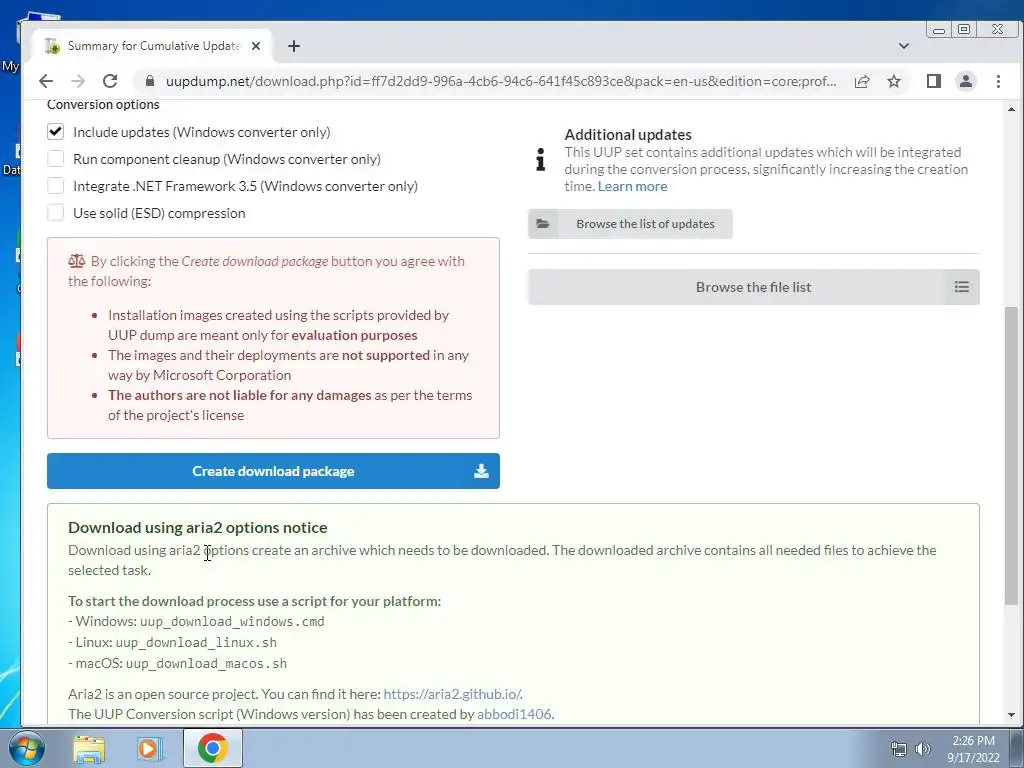Open the aria2.github.io link
This screenshot has height=768, width=1024.
coord(452,694)
